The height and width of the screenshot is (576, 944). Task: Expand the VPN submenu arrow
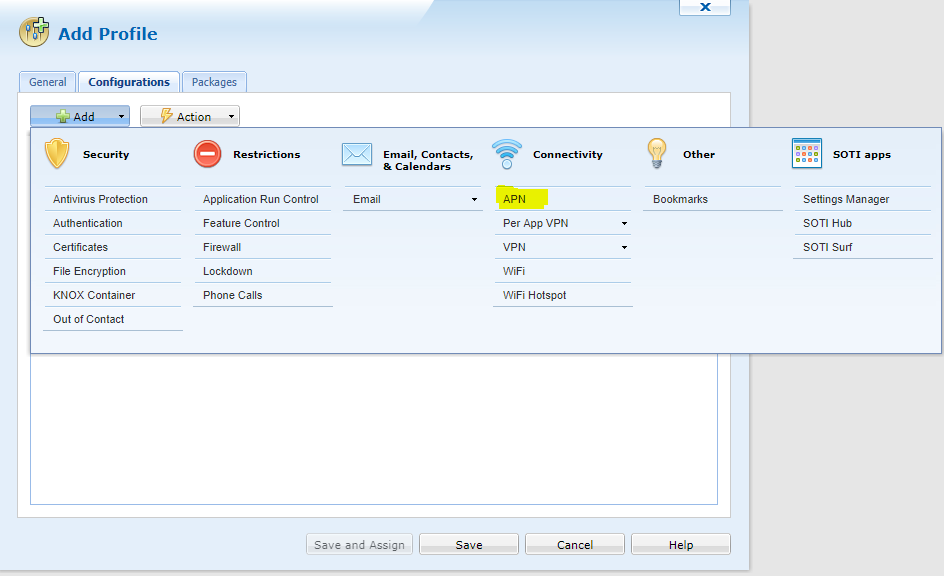pos(624,247)
